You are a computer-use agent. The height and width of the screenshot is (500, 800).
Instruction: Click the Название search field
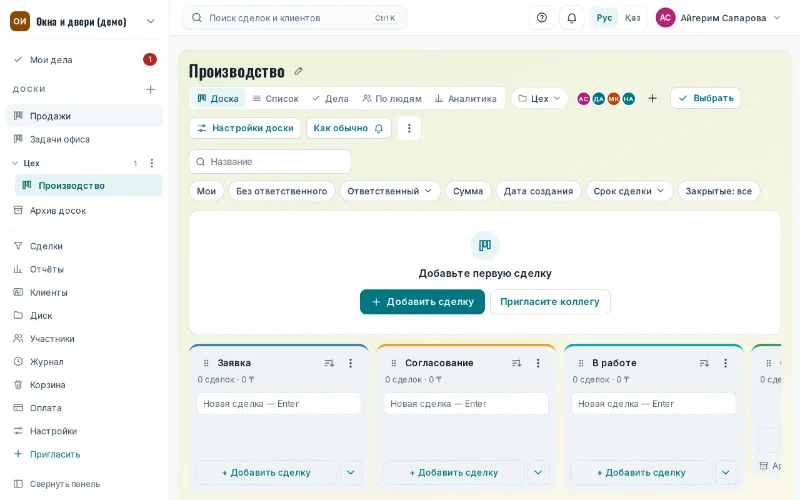click(270, 162)
